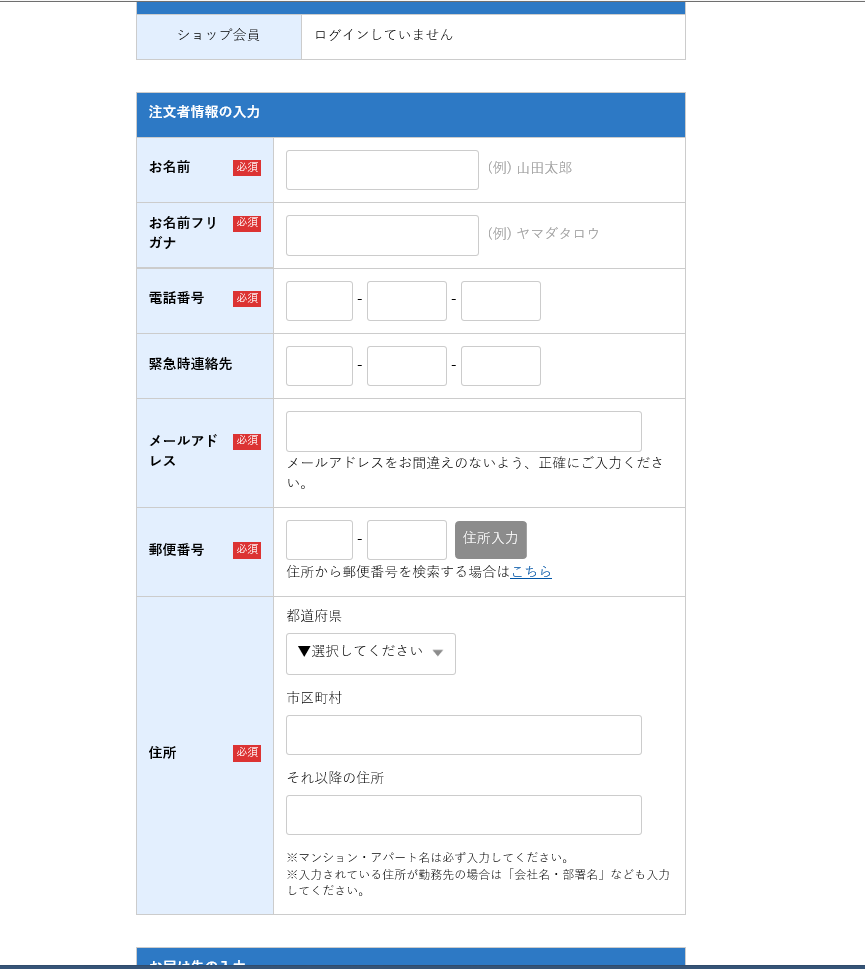Click the third 緊急時連絡先 input box
Screen dimensions: 865x969
tap(500, 365)
